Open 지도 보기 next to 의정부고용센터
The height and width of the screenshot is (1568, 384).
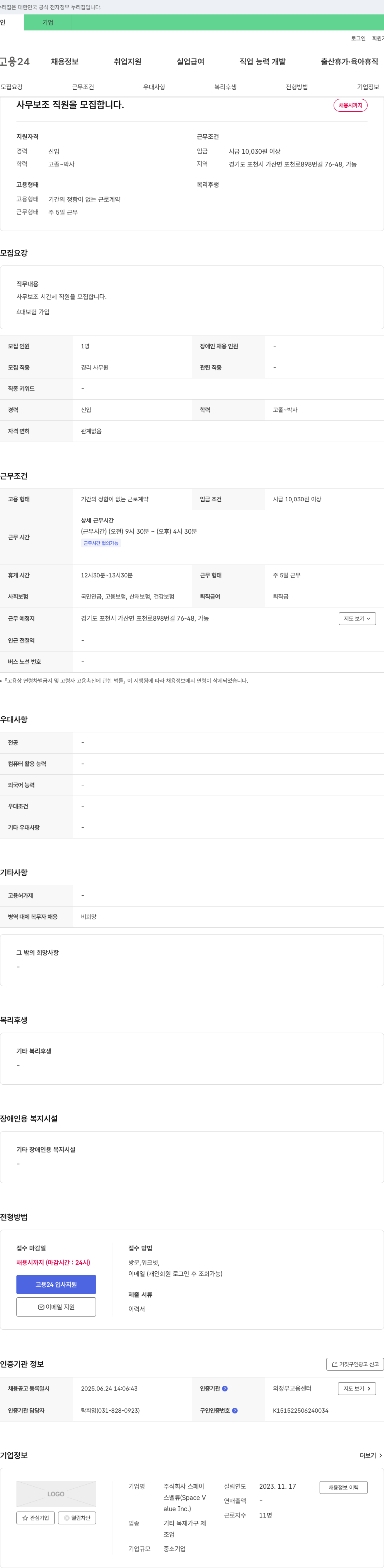[357, 1389]
